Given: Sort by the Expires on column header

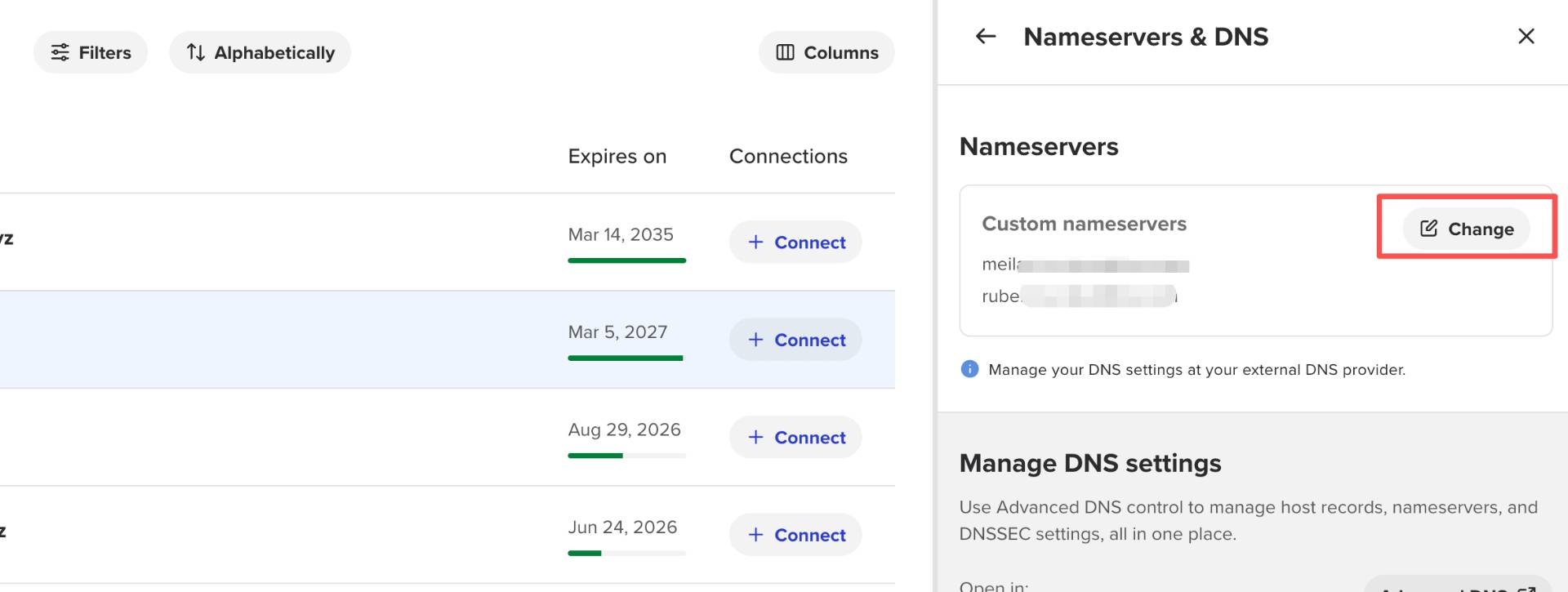Looking at the screenshot, I should pyautogui.click(x=617, y=156).
